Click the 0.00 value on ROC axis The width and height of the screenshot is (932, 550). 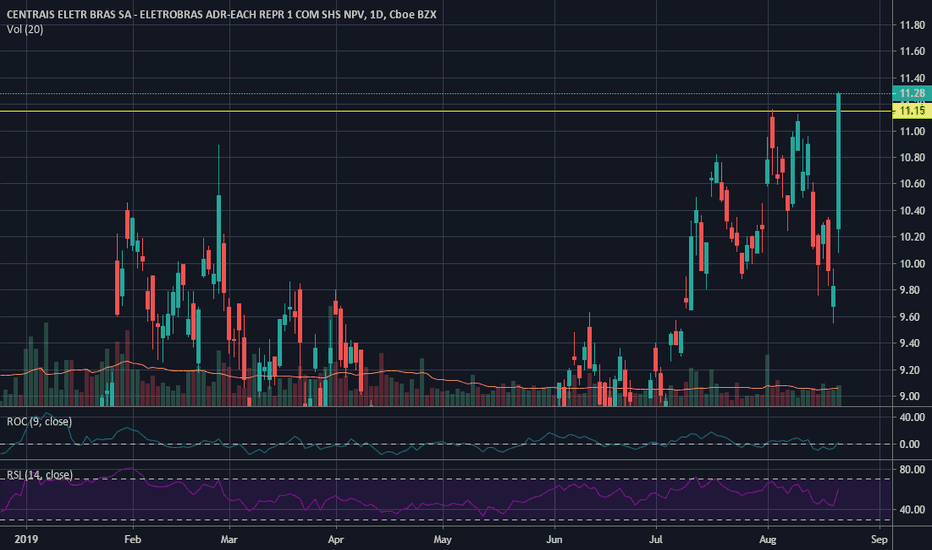pos(912,444)
